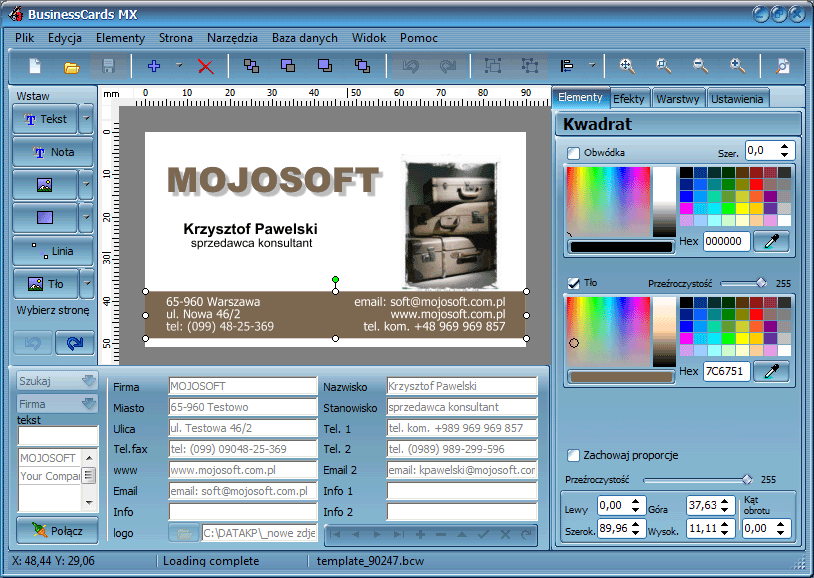Open print preview page icon

782,66
